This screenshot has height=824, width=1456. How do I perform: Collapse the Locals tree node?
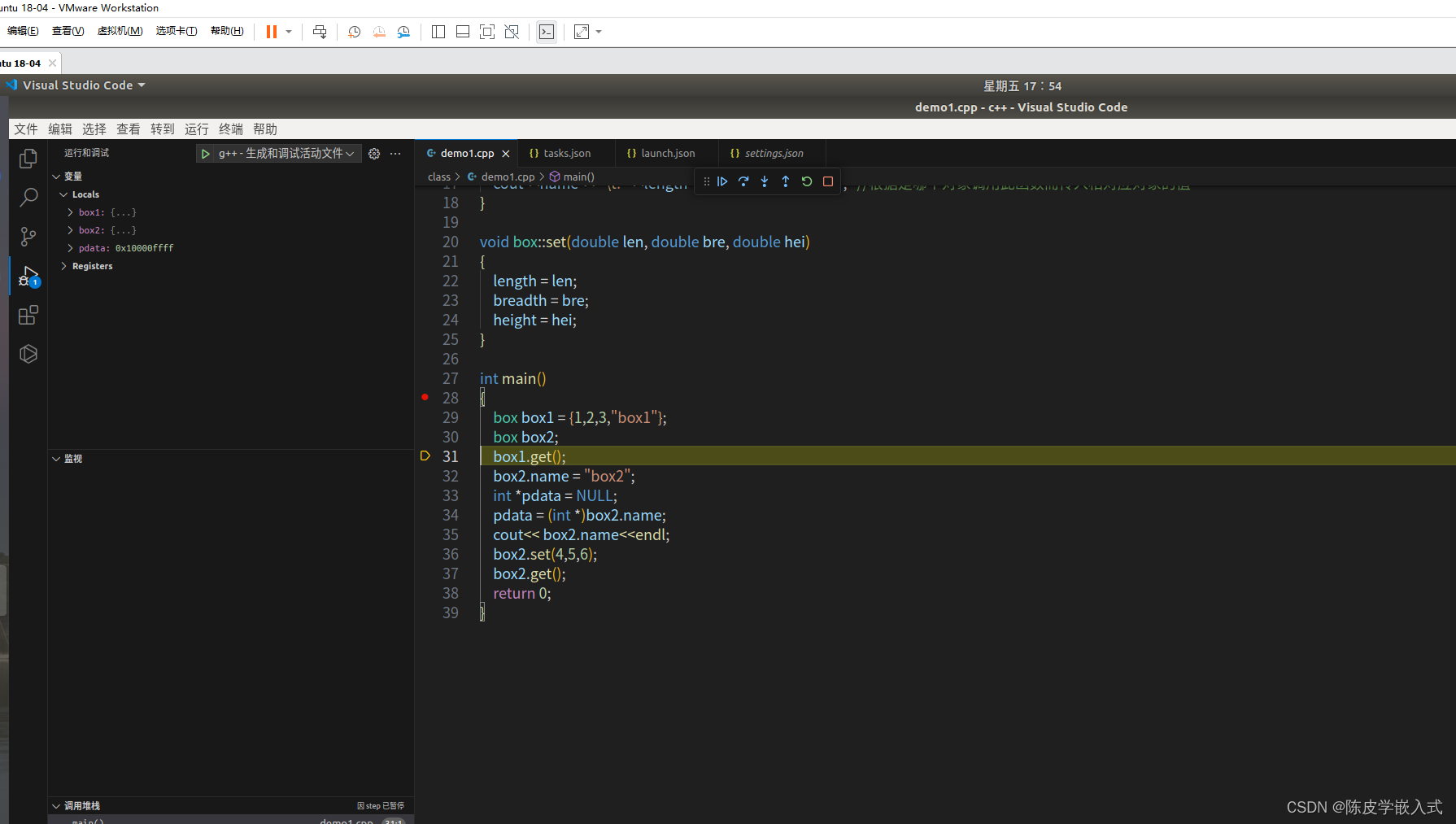[63, 194]
